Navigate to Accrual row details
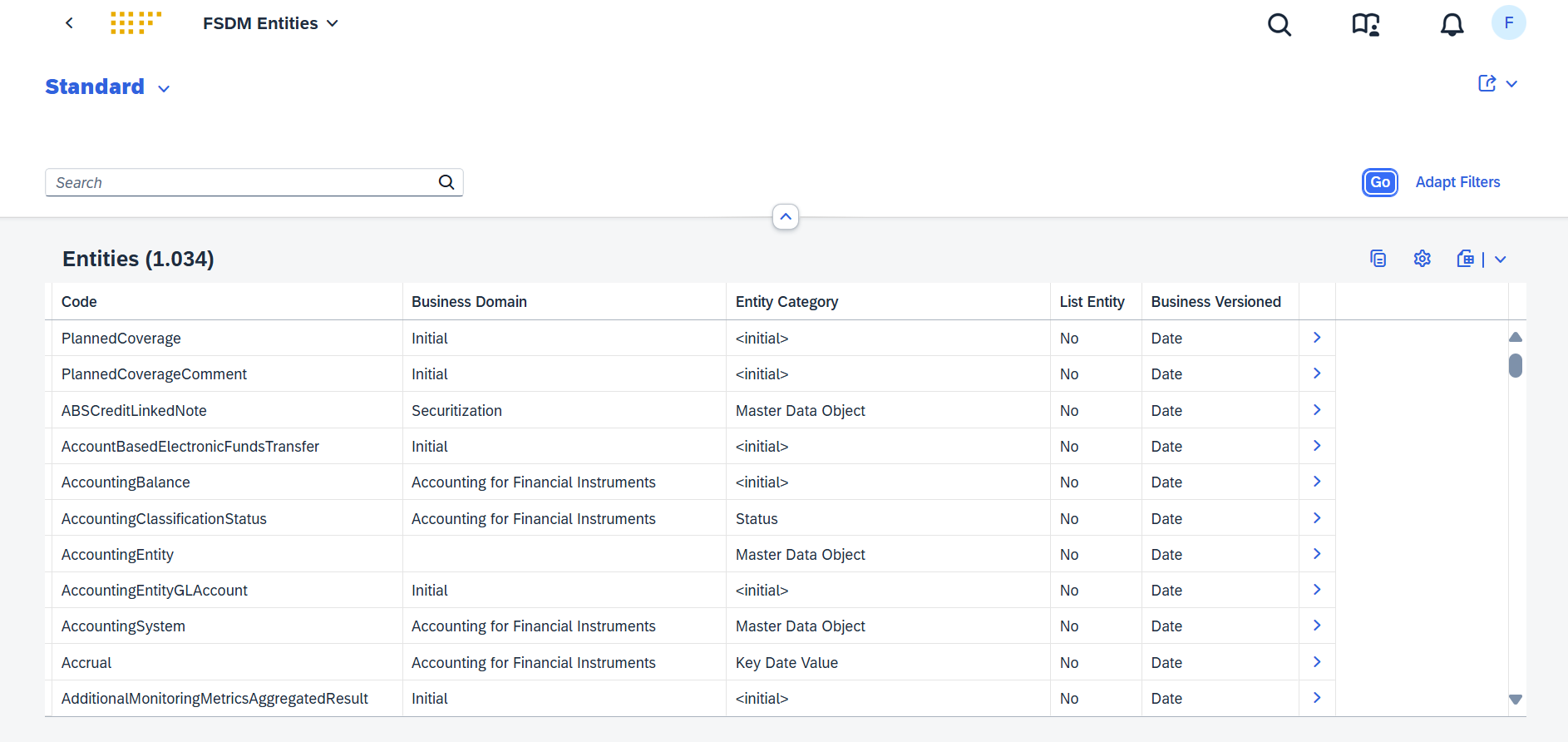Screen dimensions: 1568x742 tap(1317, 662)
